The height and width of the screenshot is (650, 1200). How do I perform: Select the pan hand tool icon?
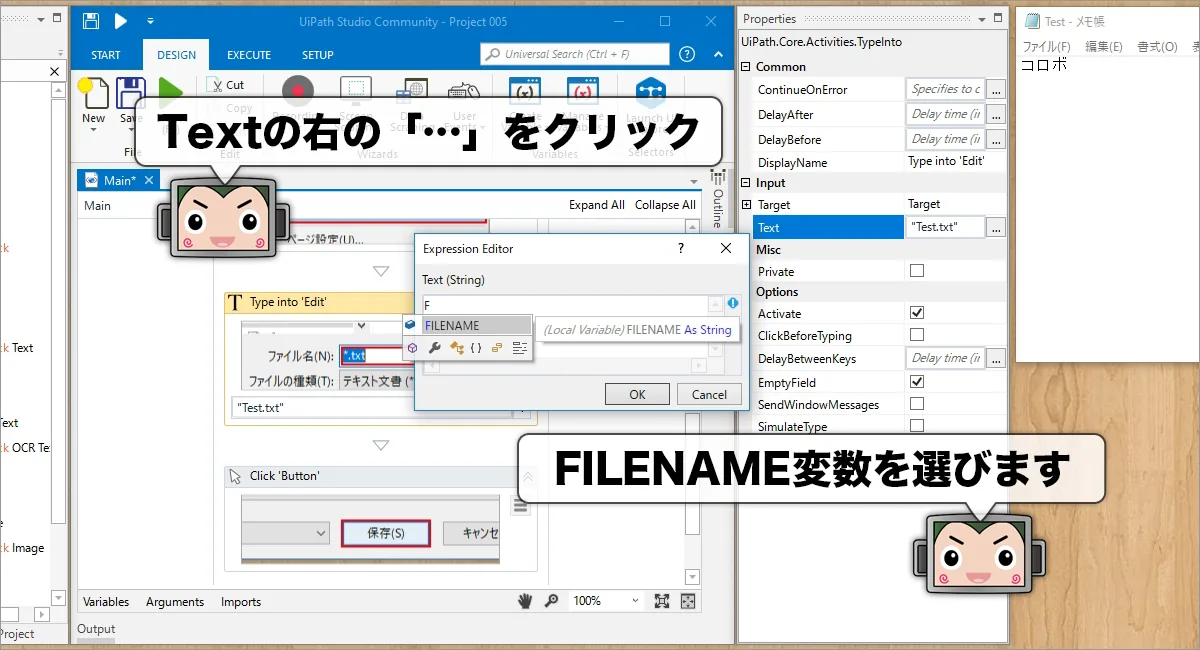click(525, 601)
